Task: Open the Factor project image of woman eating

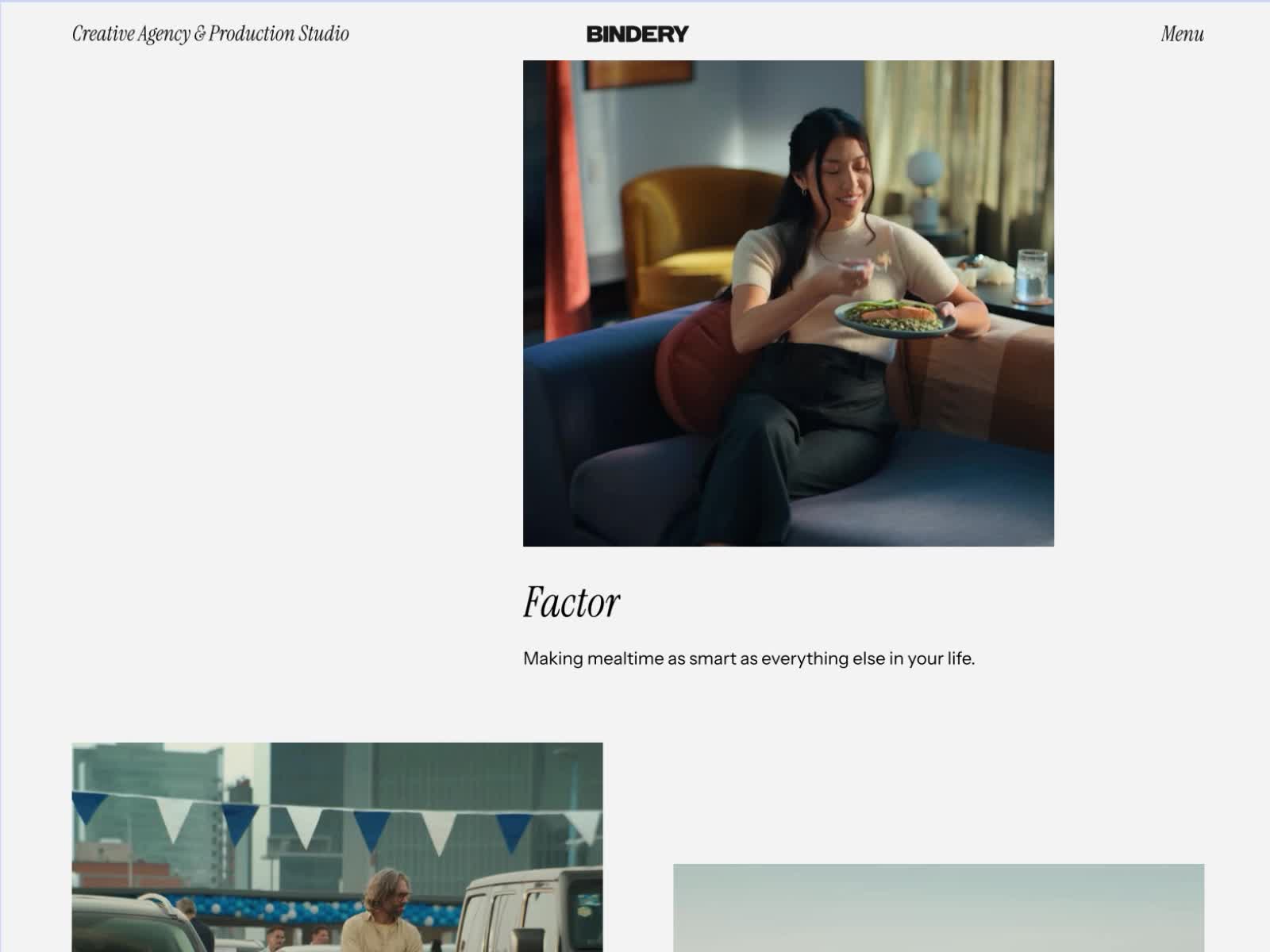Action: coord(788,303)
